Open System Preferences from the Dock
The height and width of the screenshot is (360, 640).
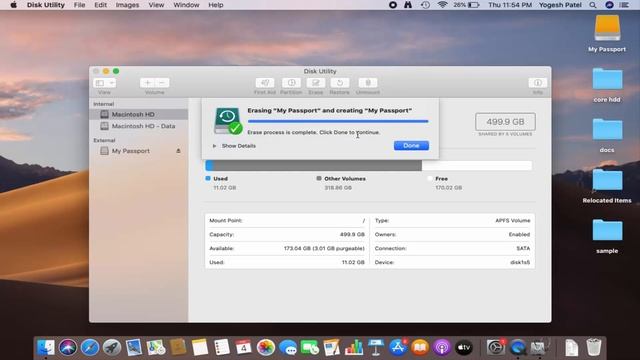point(496,347)
